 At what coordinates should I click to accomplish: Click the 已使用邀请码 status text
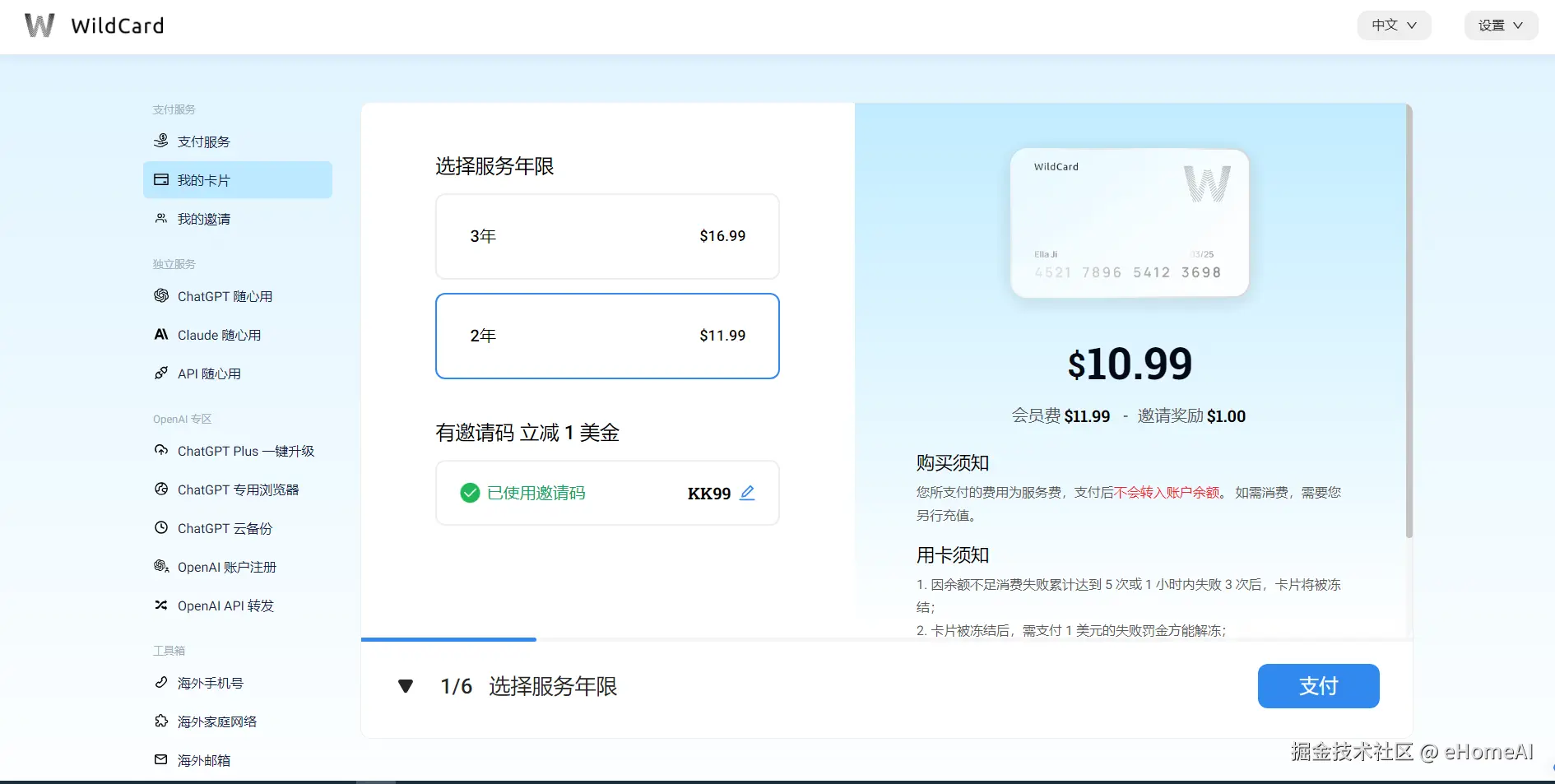click(536, 493)
